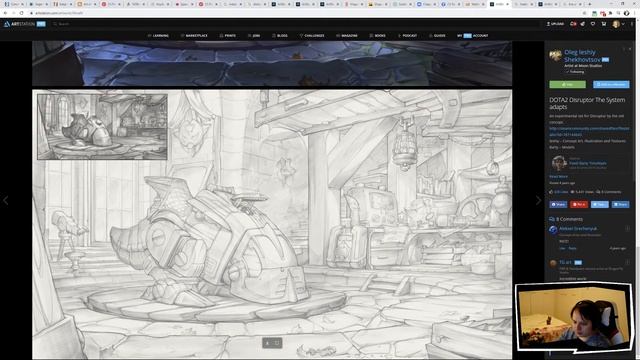
Task: Open options menu on Aleksei's comment
Action: pos(627,229)
